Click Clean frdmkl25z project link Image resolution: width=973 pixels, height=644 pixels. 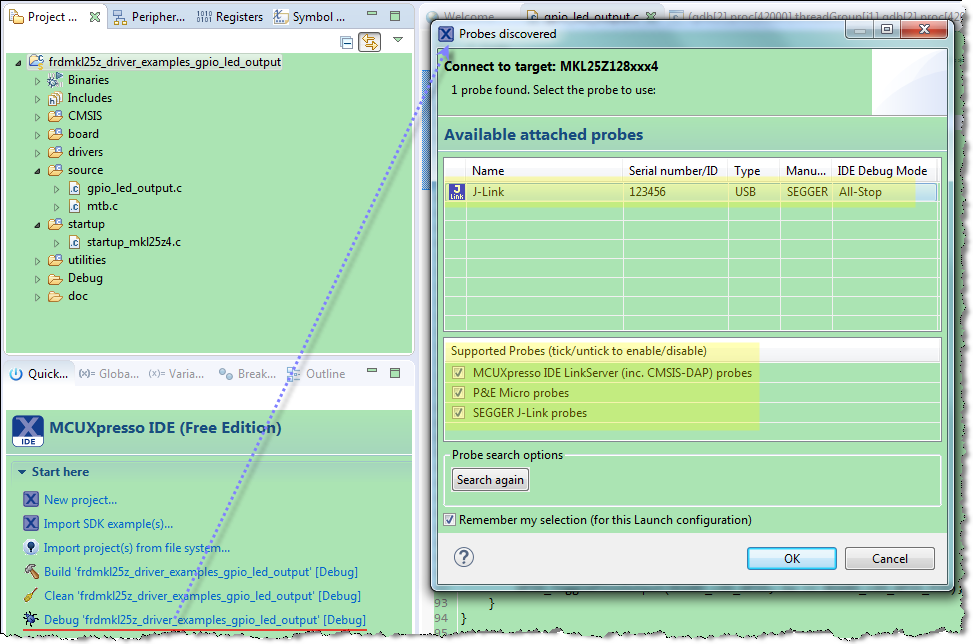[x=202, y=596]
